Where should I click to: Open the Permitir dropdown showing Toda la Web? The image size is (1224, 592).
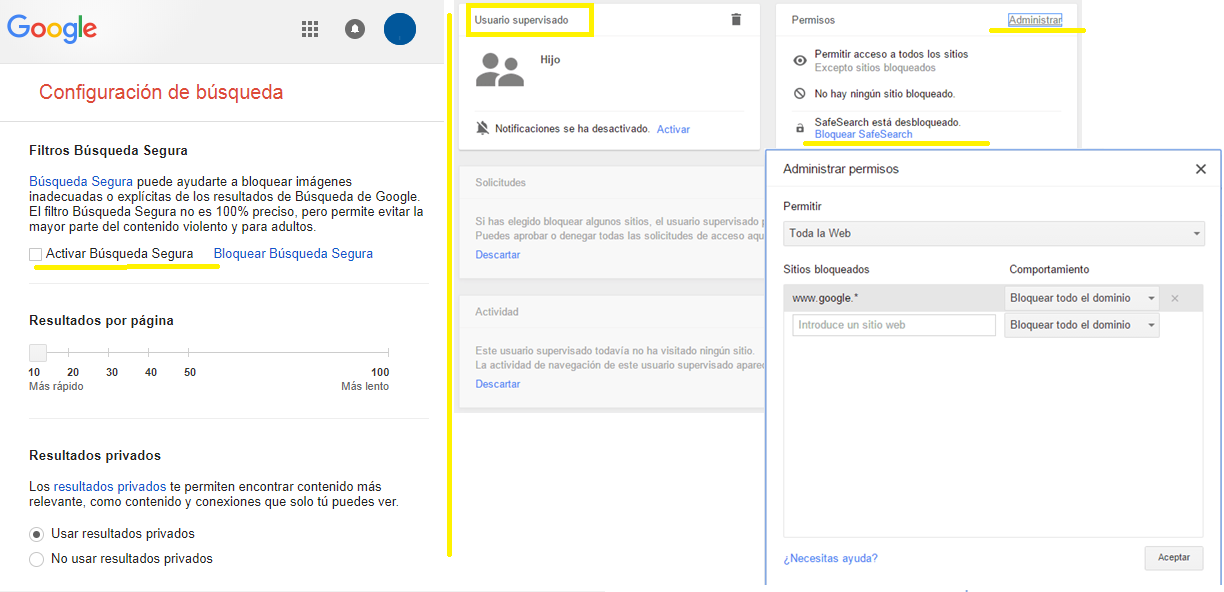994,233
